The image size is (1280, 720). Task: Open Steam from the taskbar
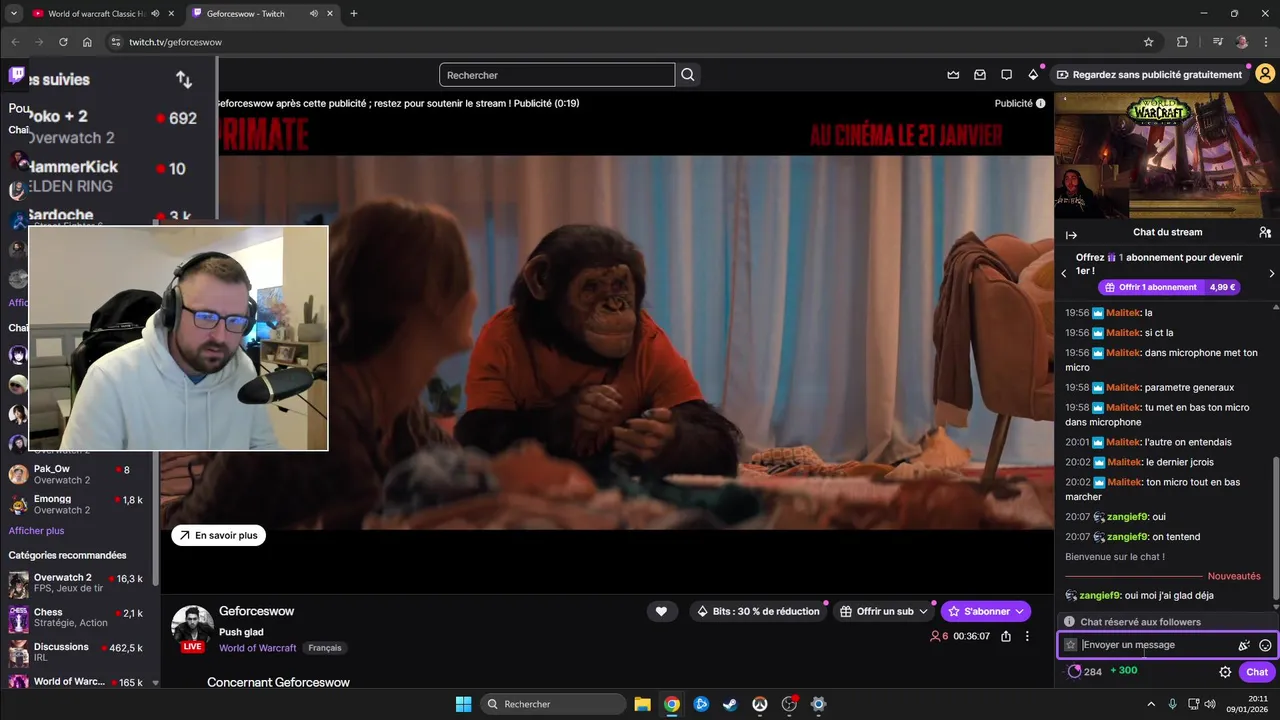[x=730, y=704]
